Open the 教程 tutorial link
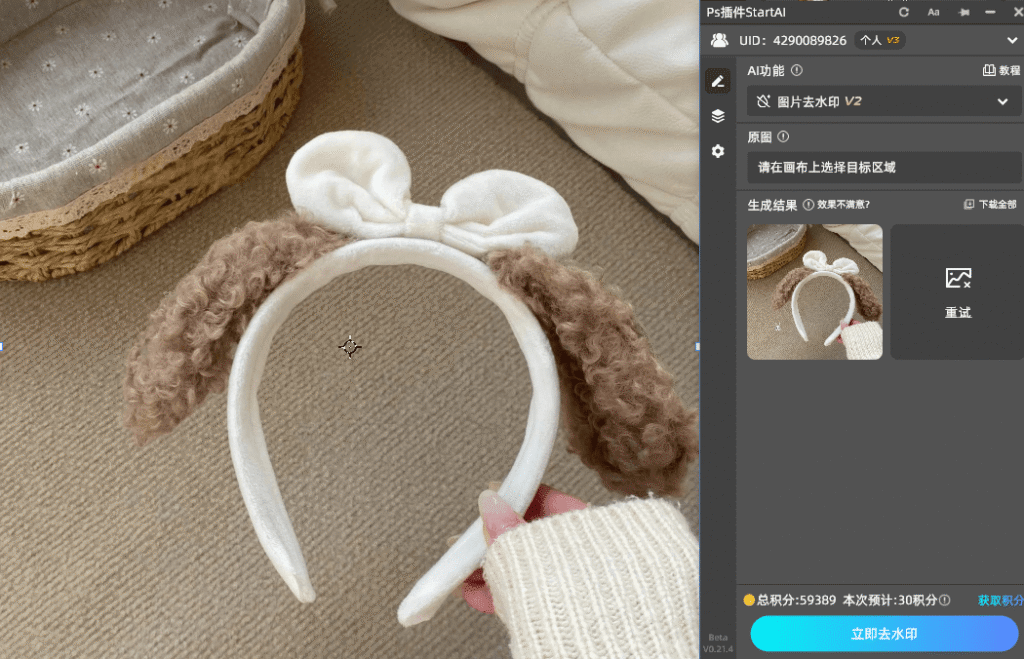The image size is (1024, 659). click(x=1001, y=71)
